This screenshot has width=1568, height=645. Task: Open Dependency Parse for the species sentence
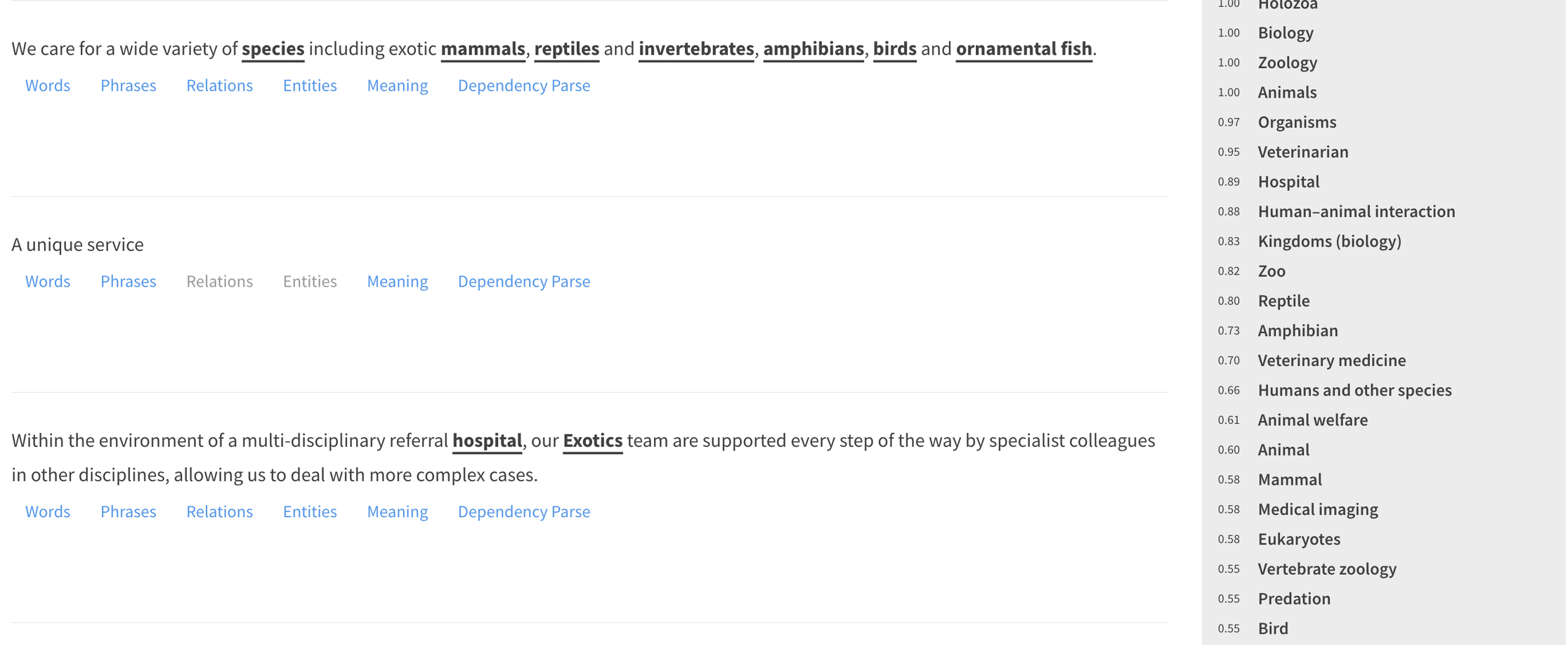(x=523, y=86)
